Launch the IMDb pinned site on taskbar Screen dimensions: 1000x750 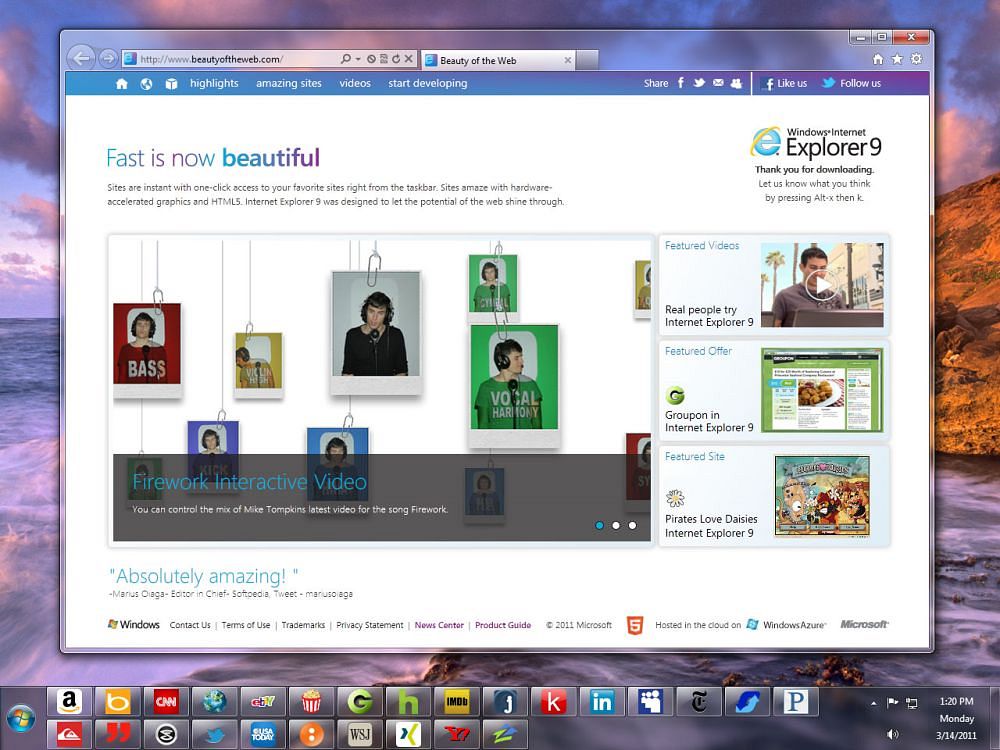click(x=457, y=702)
